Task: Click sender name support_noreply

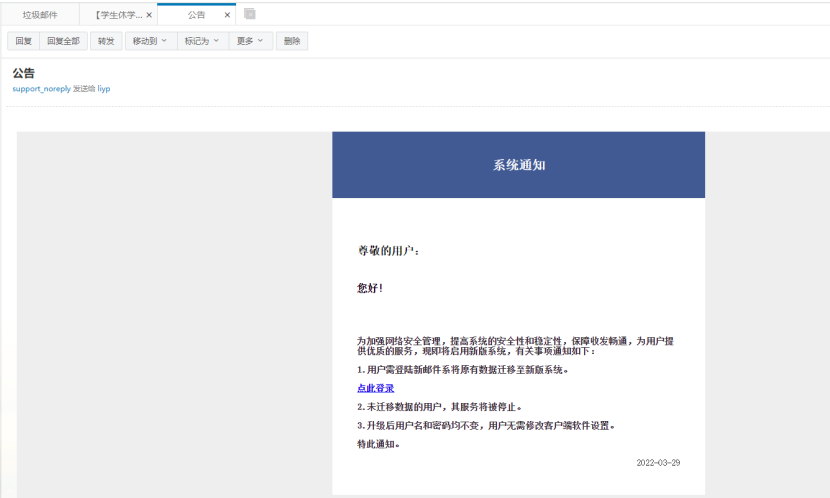Action: point(41,89)
